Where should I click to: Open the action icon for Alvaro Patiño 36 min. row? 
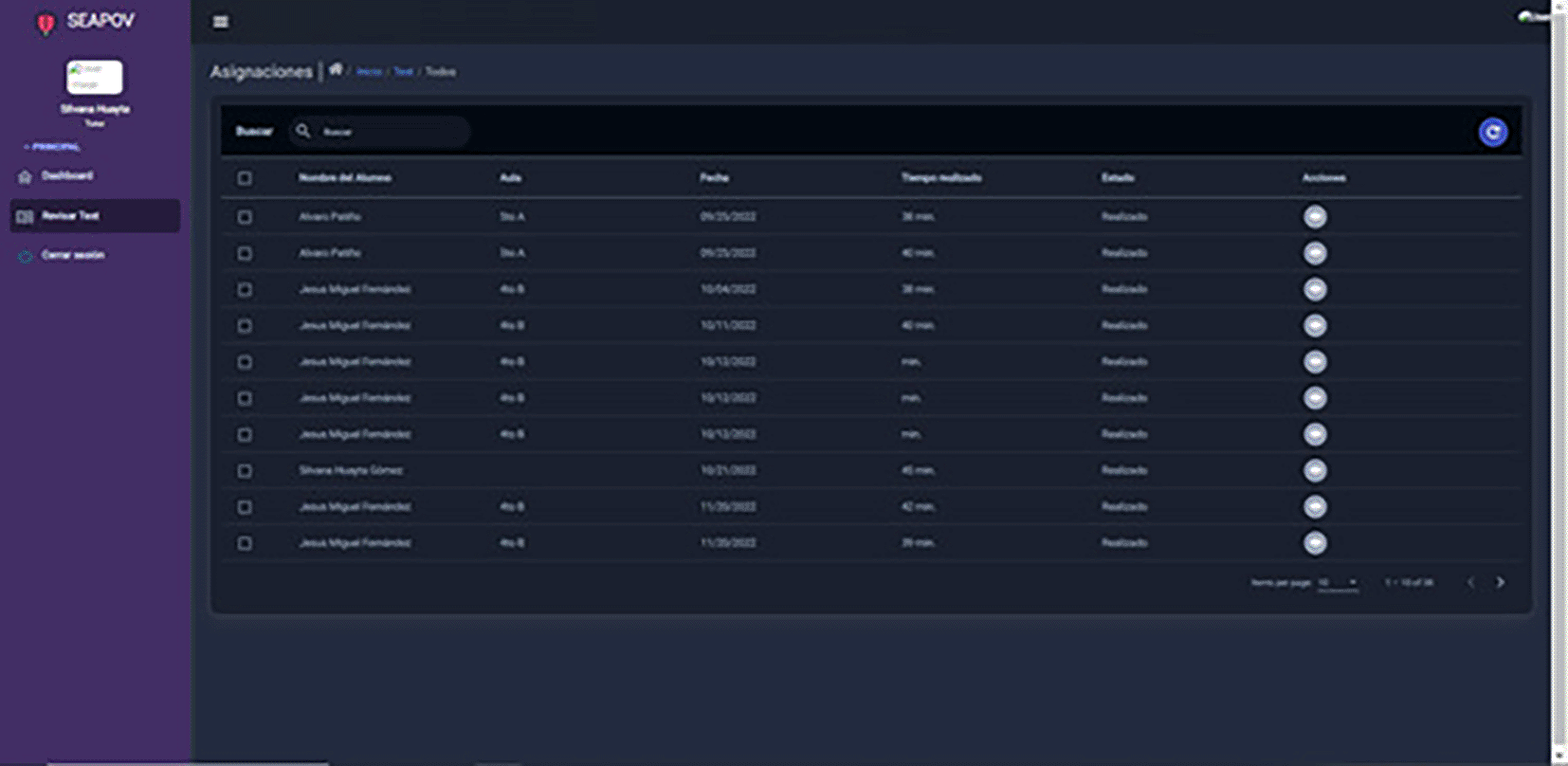(1314, 217)
